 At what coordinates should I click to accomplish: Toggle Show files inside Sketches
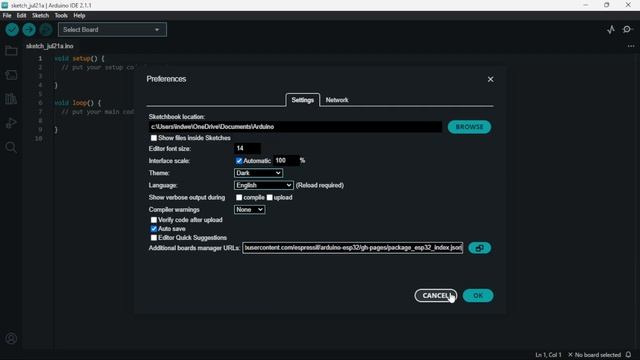154,138
